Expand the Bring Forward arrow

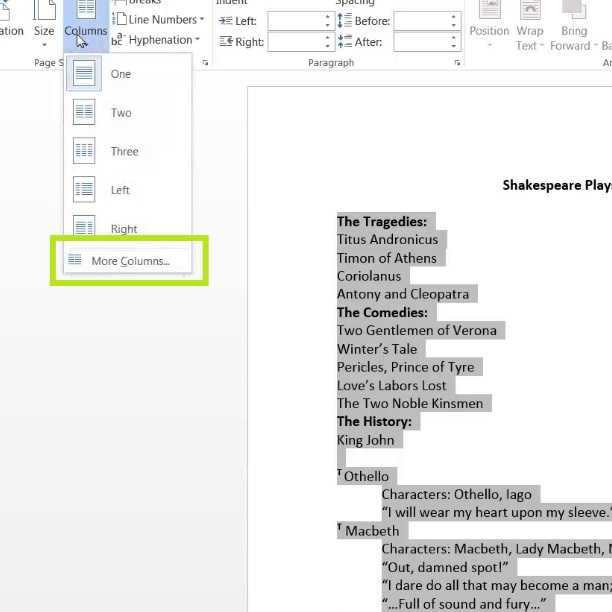coord(596,46)
